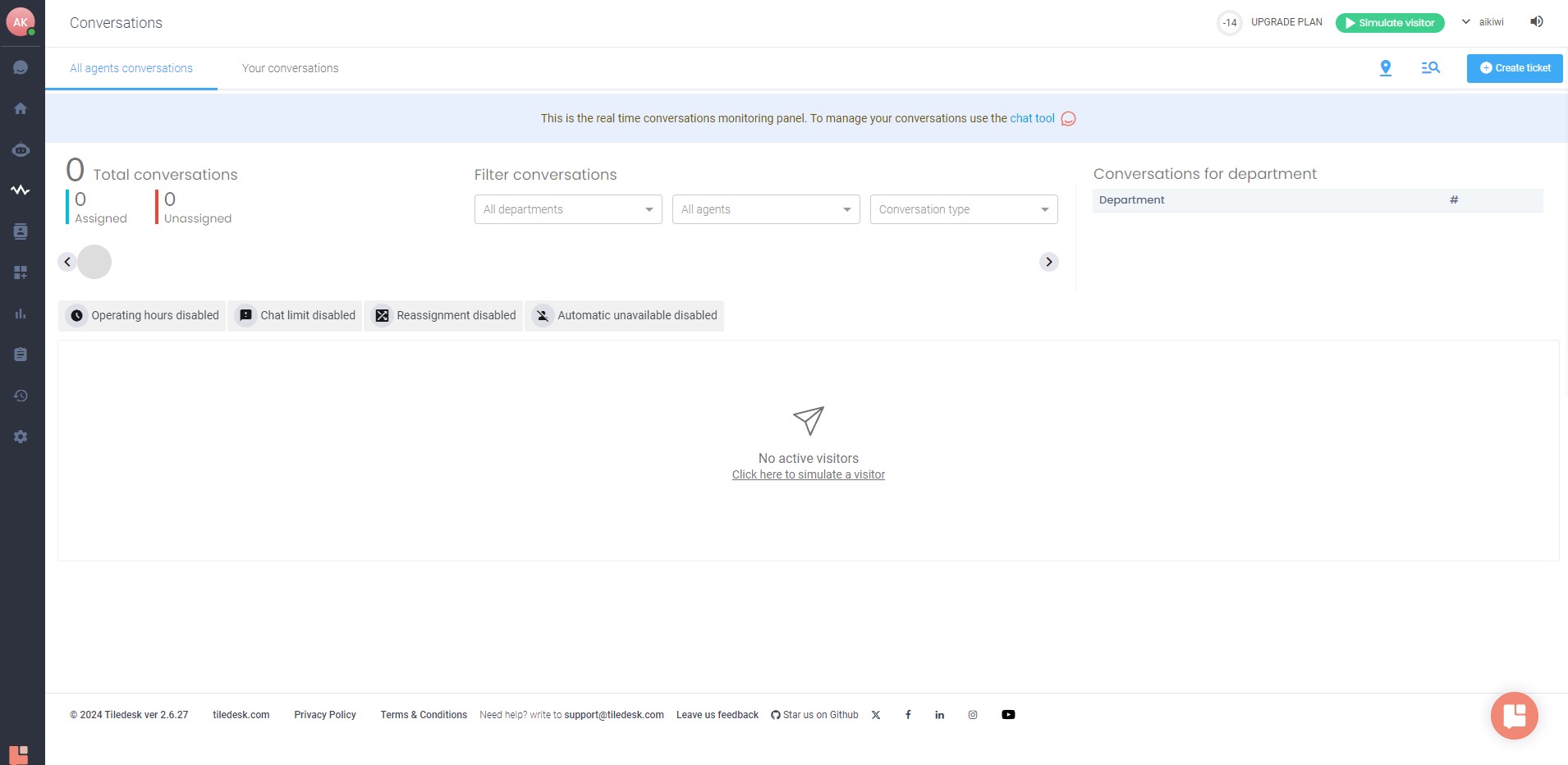This screenshot has width=1568, height=765.
Task: Open the aikiwi project dropdown
Action: pyautogui.click(x=1483, y=22)
